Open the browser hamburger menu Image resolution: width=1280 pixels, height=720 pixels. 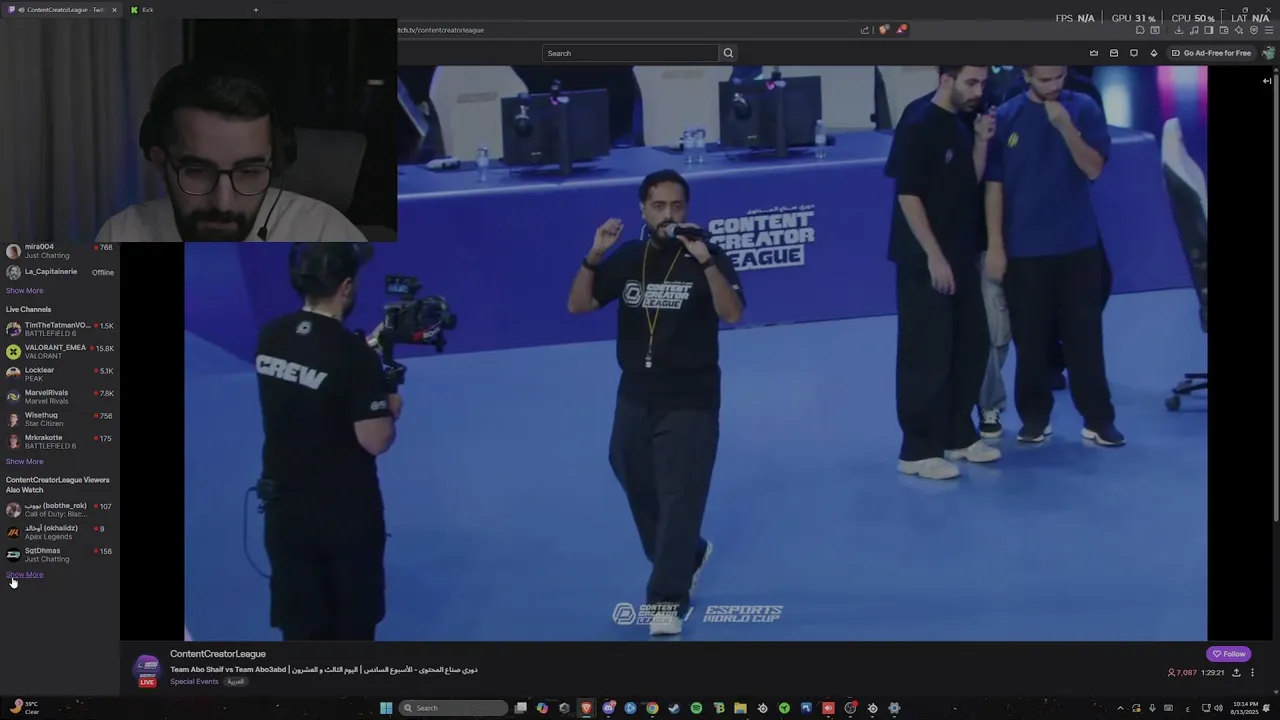[1269, 30]
